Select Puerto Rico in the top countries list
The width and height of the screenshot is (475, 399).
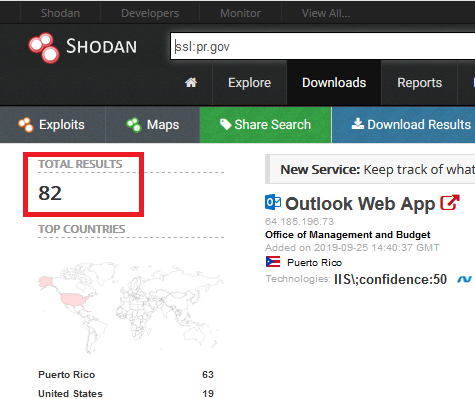[x=67, y=375]
